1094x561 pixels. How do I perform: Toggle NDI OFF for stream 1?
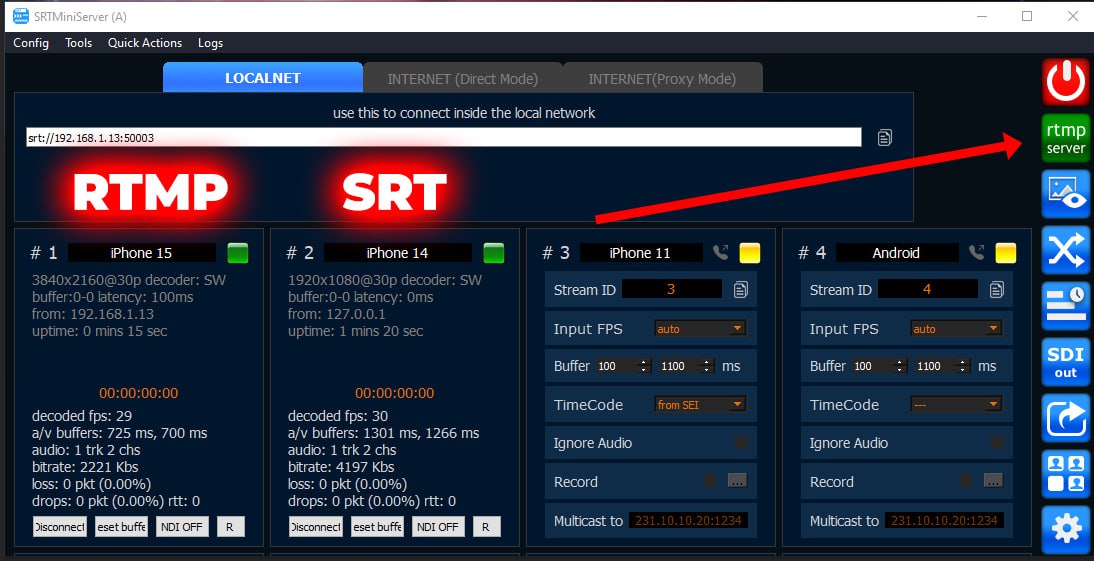182,527
